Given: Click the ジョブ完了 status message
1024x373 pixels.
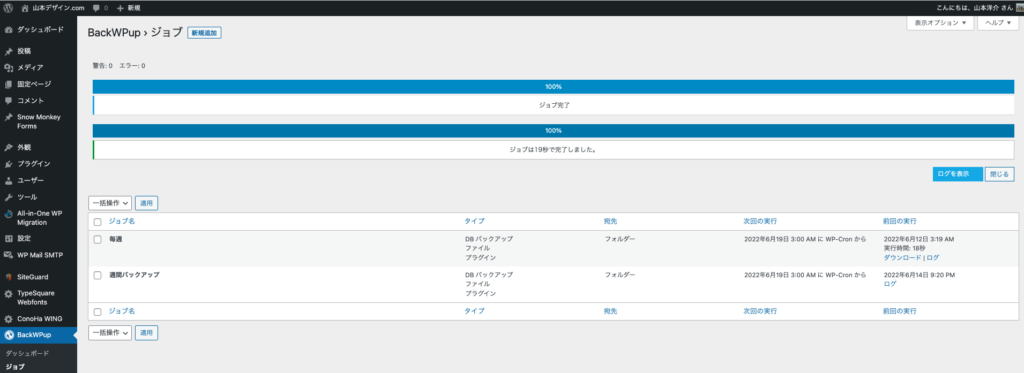Looking at the screenshot, I should (x=553, y=105).
